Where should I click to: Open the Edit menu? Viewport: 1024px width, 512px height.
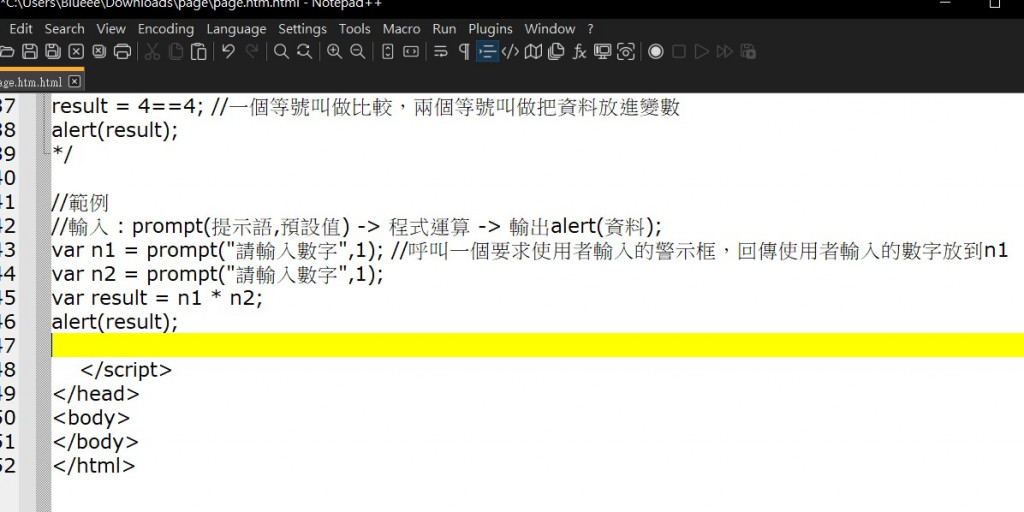tap(21, 29)
